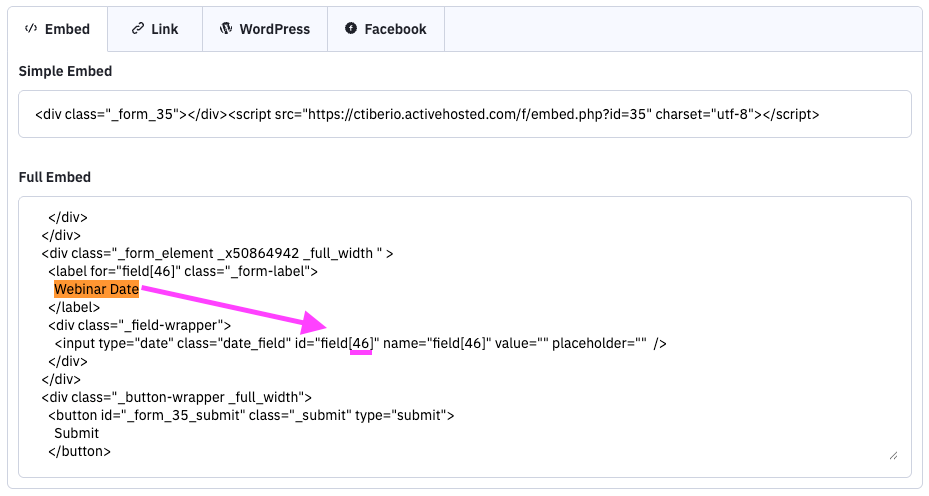
Task: Click the Facebook logo icon
Action: pos(351,29)
